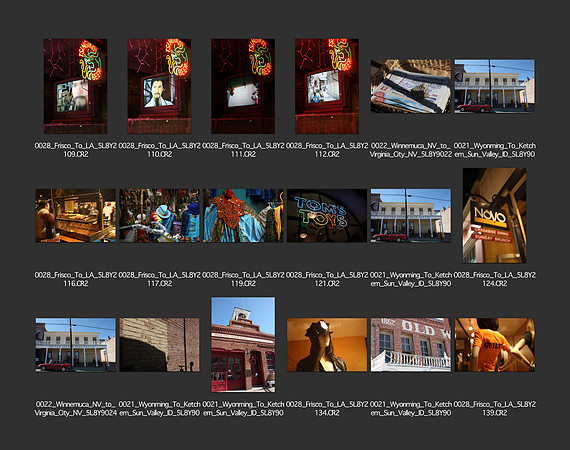Select the filename ending 134.CR2
Image resolution: width=570 pixels, height=450 pixels.
[327, 409]
